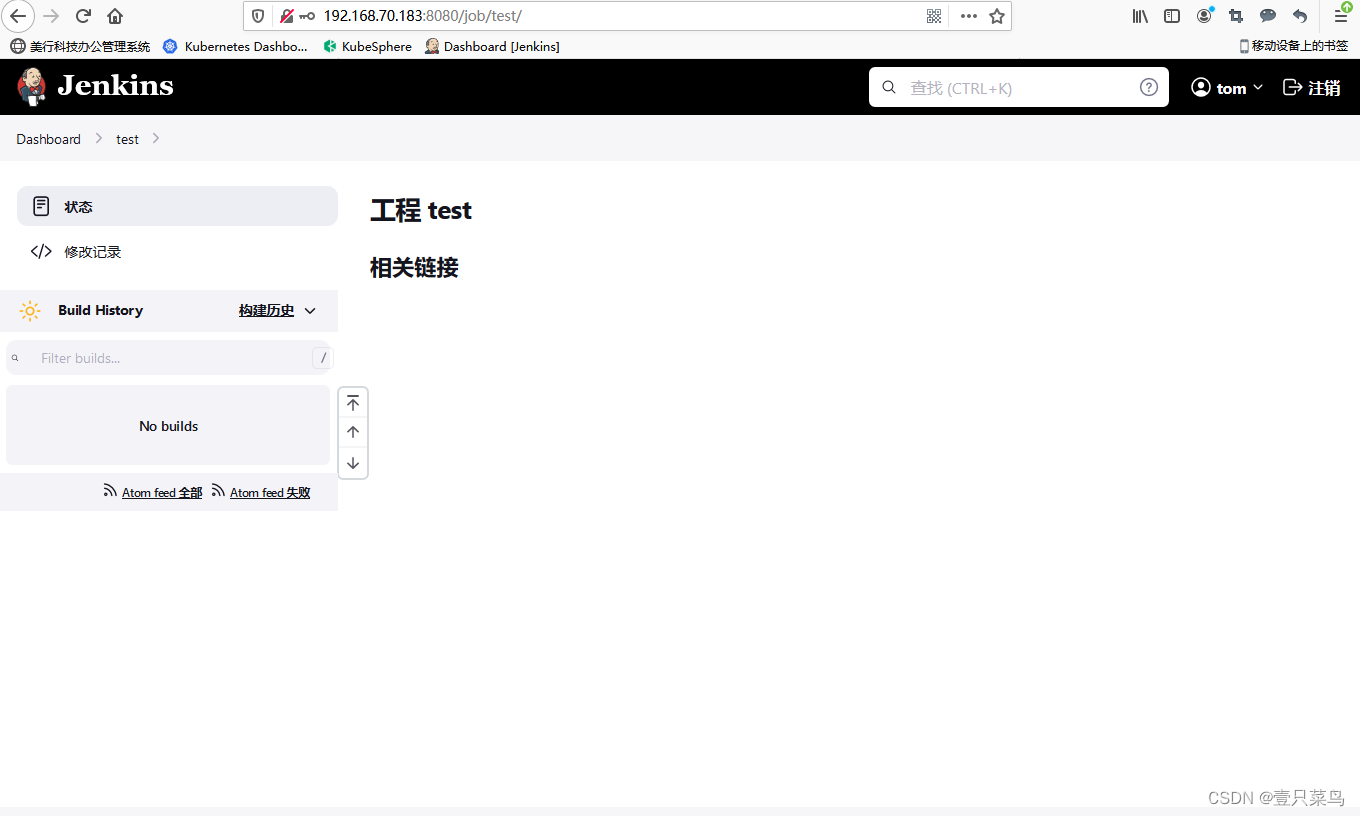This screenshot has height=816, width=1360.
Task: Open the browser library icon
Action: click(x=1140, y=16)
